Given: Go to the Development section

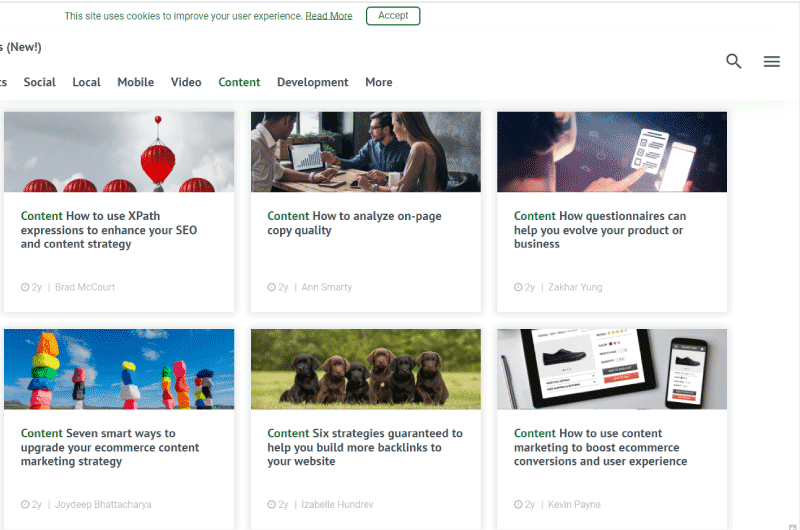Looking at the screenshot, I should [x=312, y=82].
